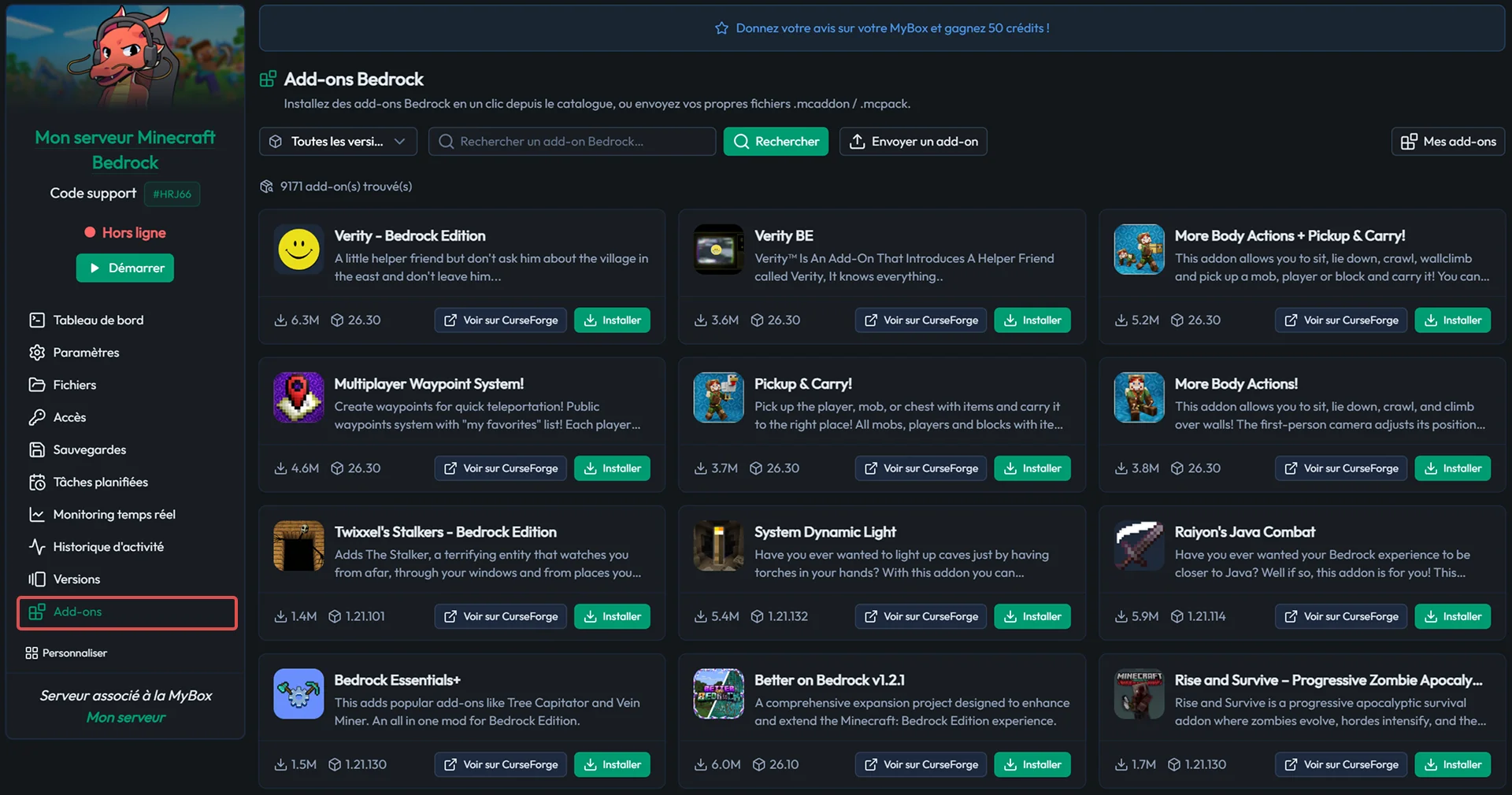View More Body Actions! on CurseForge

1341,468
